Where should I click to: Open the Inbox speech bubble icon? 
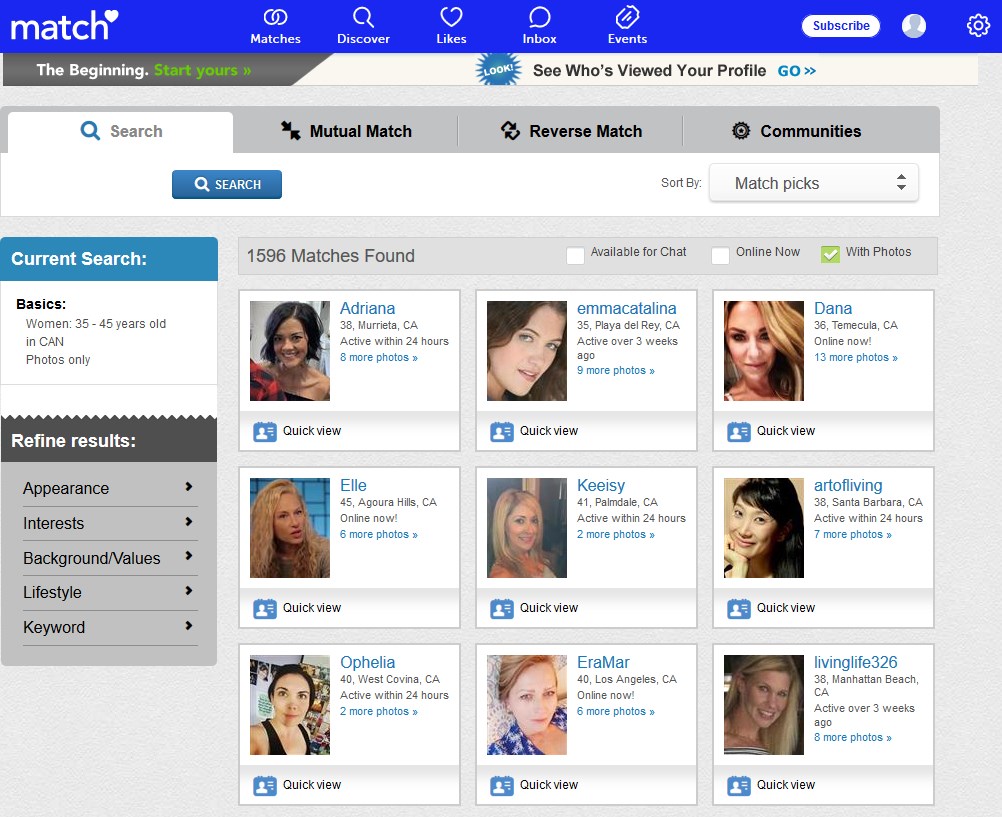pyautogui.click(x=539, y=17)
